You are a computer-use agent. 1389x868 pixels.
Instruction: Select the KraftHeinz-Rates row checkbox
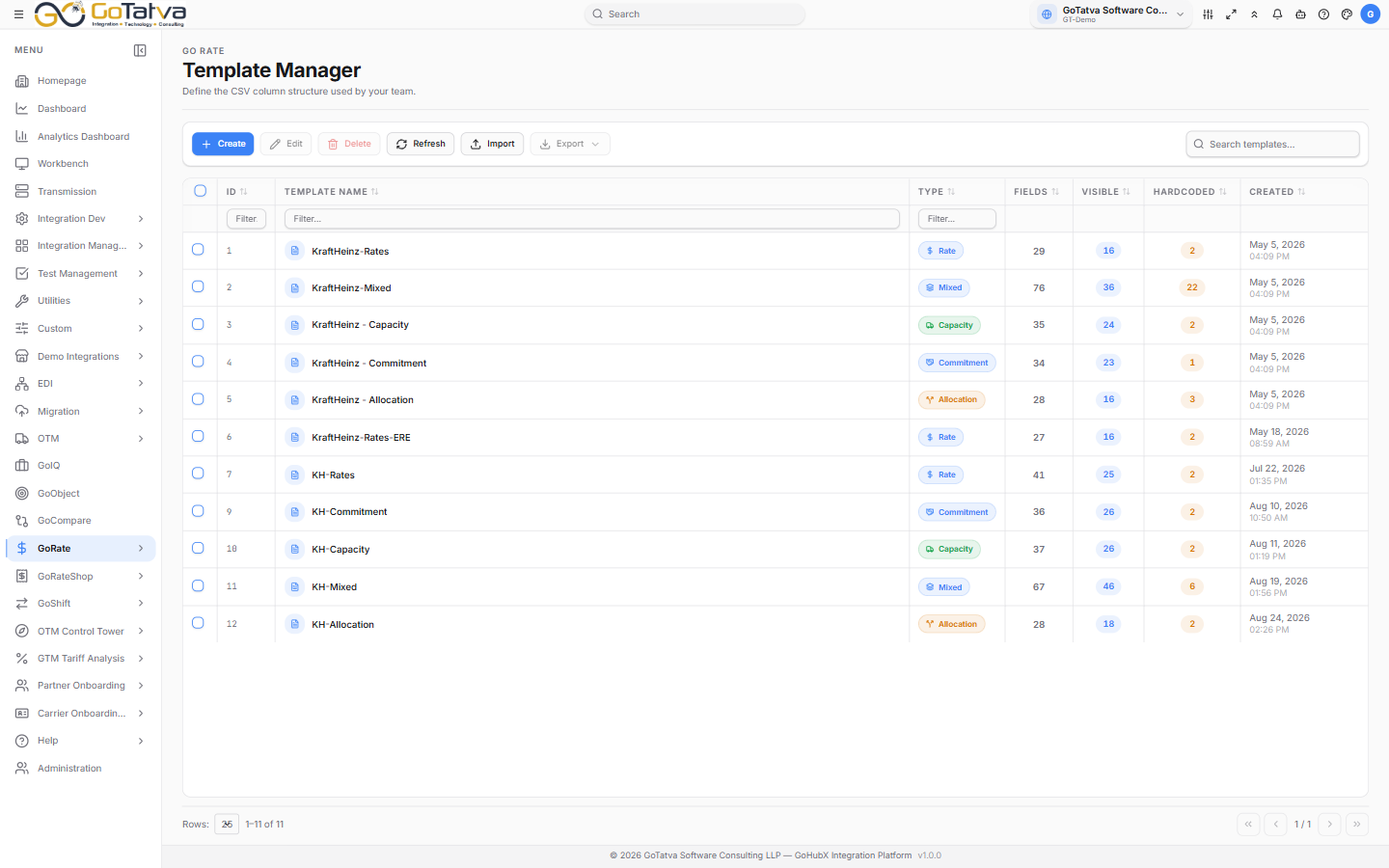tap(198, 250)
